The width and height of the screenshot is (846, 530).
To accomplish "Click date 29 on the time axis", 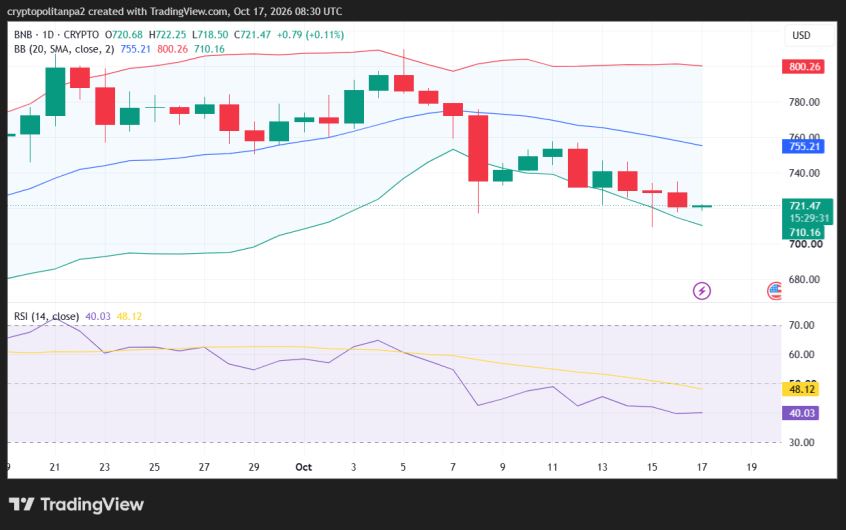I will pyautogui.click(x=254, y=467).
